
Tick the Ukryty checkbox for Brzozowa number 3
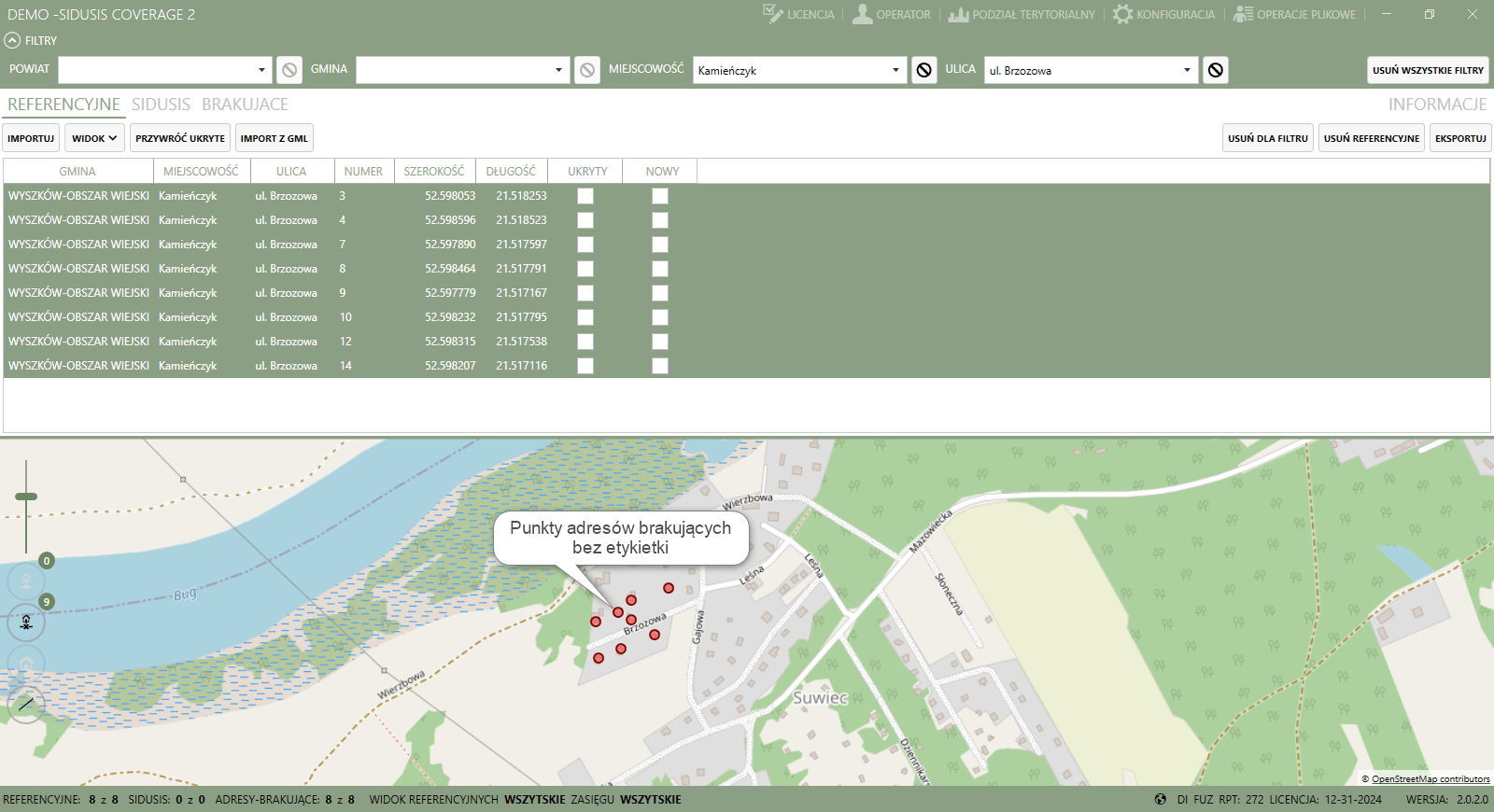(x=585, y=196)
